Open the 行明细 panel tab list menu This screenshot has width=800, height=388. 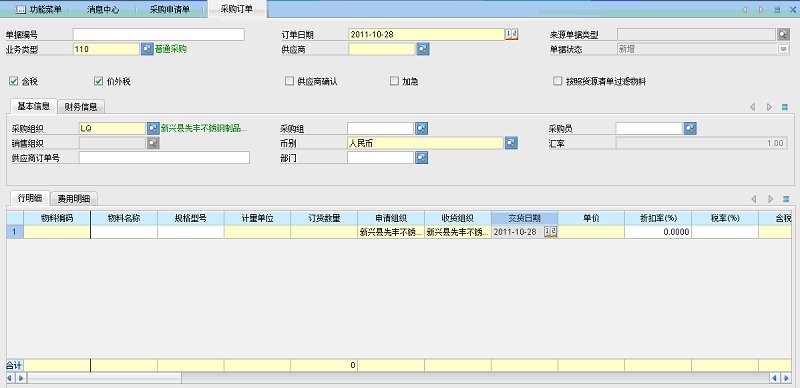(785, 199)
